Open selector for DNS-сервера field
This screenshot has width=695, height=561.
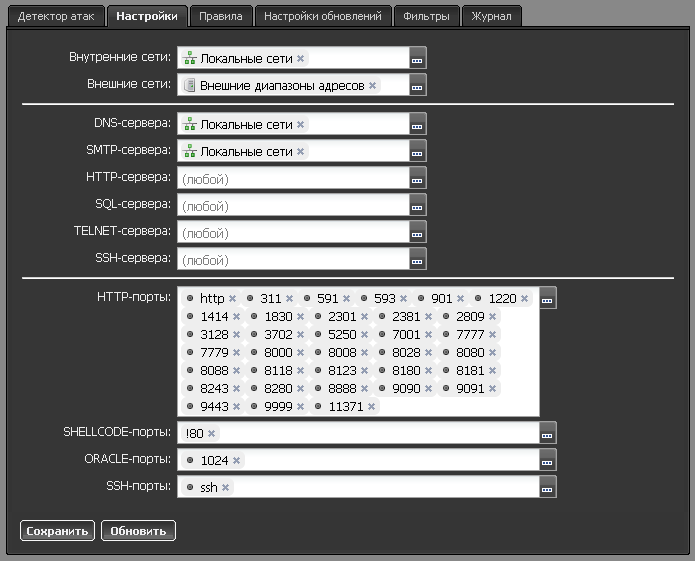(x=418, y=126)
